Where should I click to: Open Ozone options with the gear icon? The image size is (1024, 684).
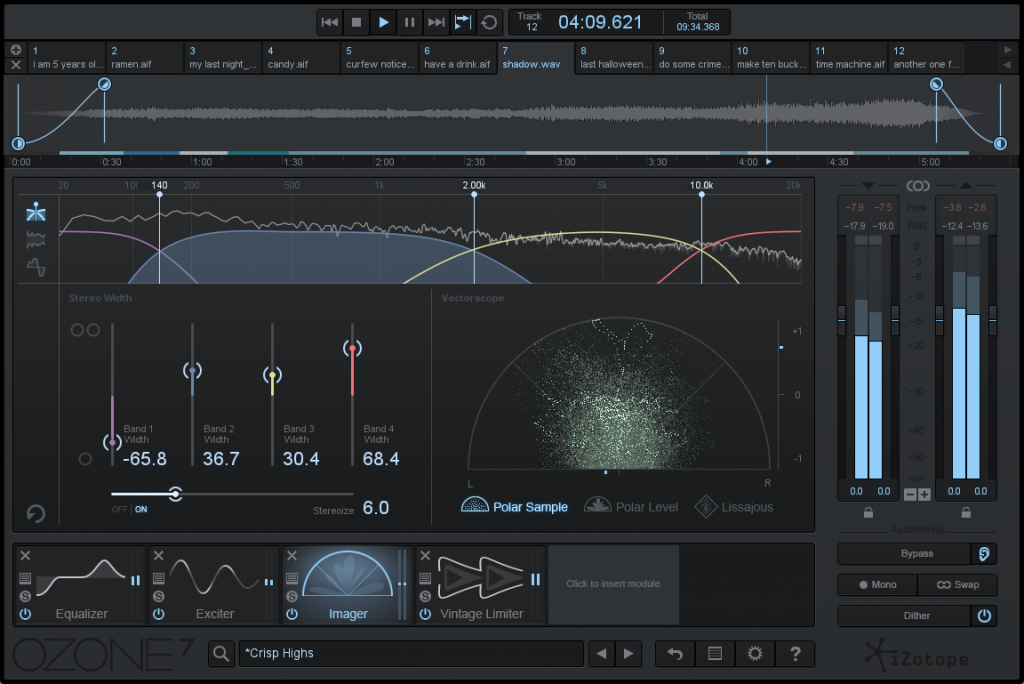755,653
